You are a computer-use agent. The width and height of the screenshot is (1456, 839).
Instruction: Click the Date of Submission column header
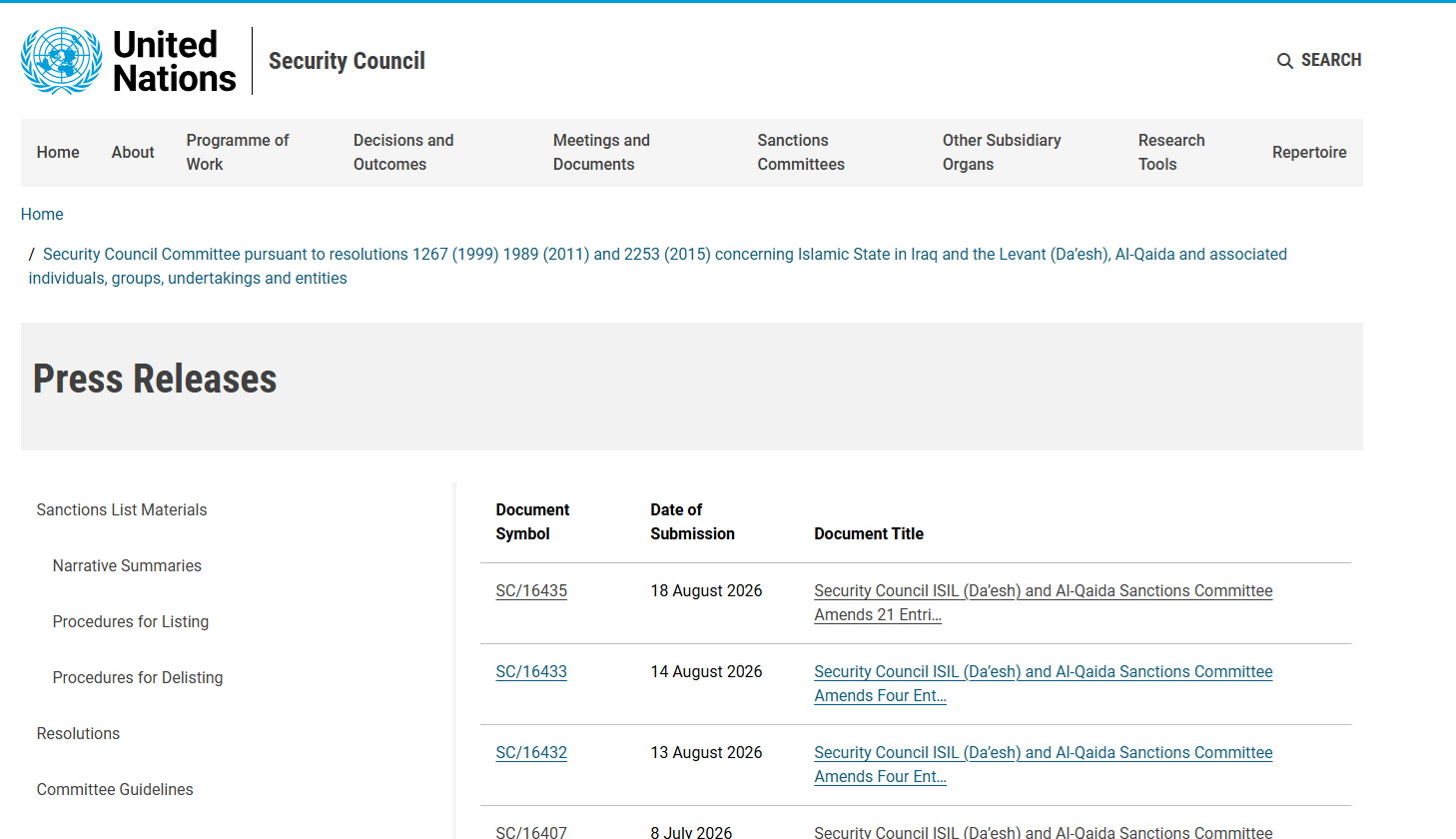click(x=692, y=522)
